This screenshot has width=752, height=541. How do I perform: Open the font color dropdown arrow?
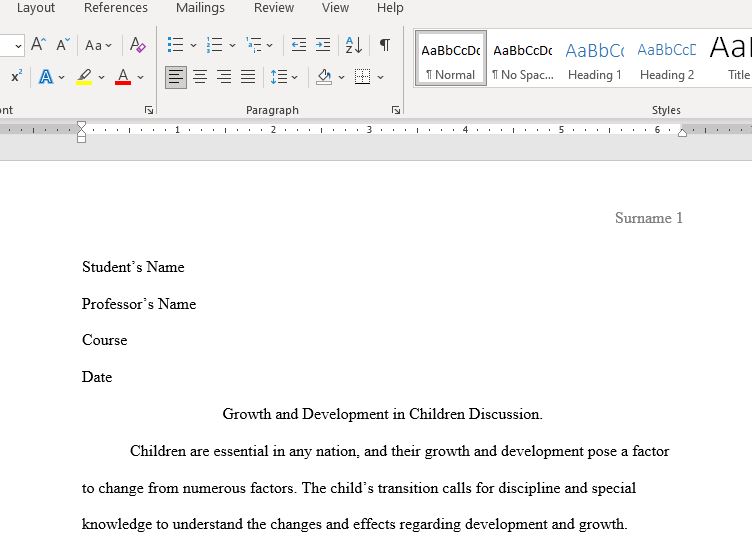141,77
